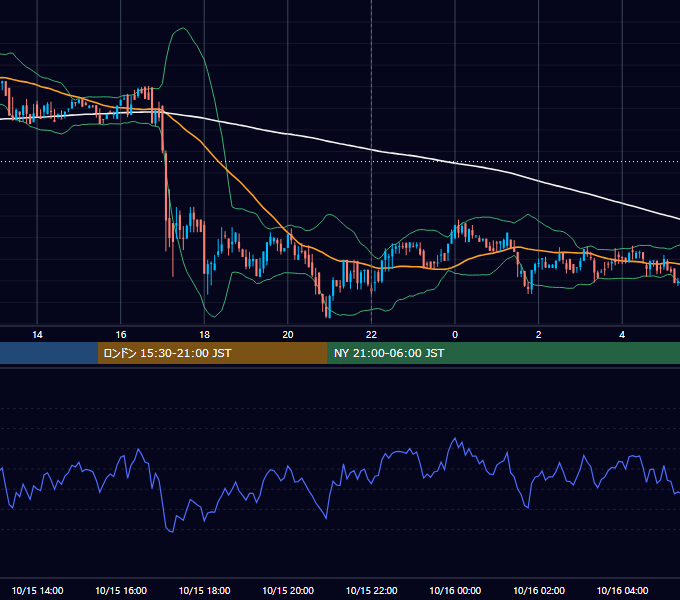Click hour label 20 on price chart axis
The image size is (680, 600).
(x=288, y=335)
